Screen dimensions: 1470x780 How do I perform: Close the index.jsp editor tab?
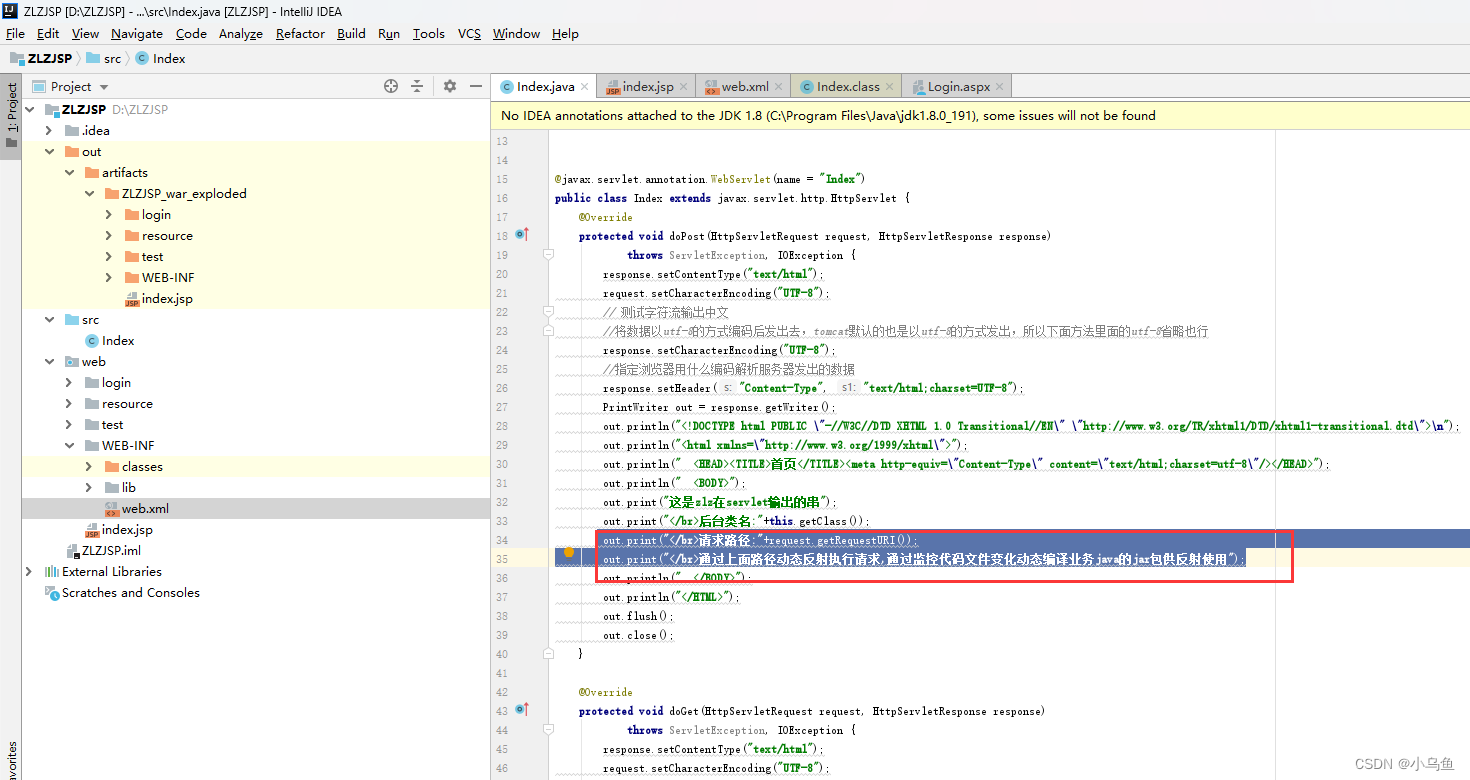click(683, 87)
